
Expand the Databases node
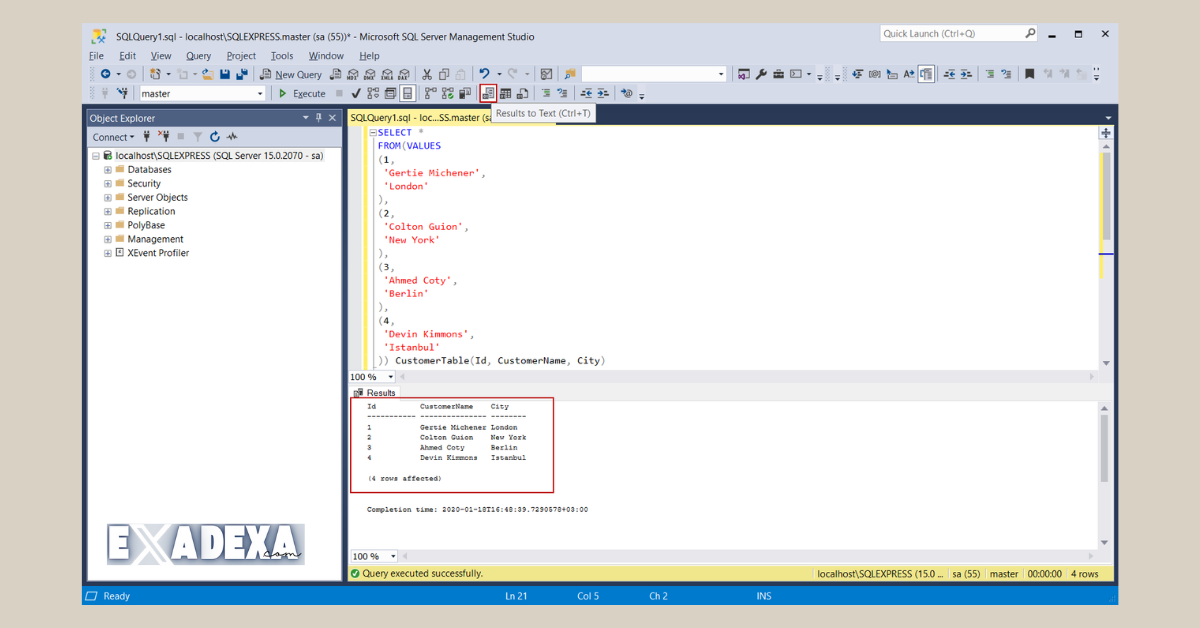[108, 169]
